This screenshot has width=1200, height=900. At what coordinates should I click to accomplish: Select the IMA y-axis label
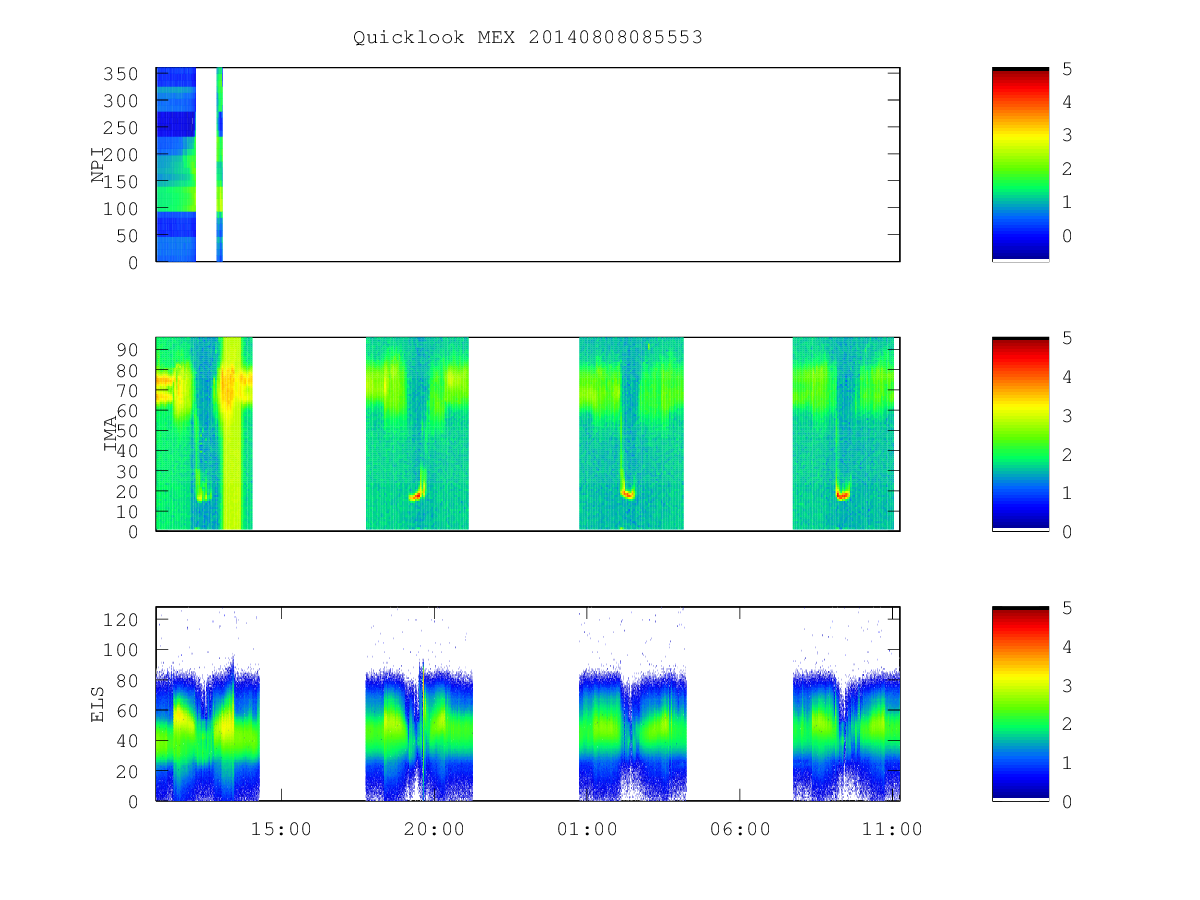click(x=111, y=435)
